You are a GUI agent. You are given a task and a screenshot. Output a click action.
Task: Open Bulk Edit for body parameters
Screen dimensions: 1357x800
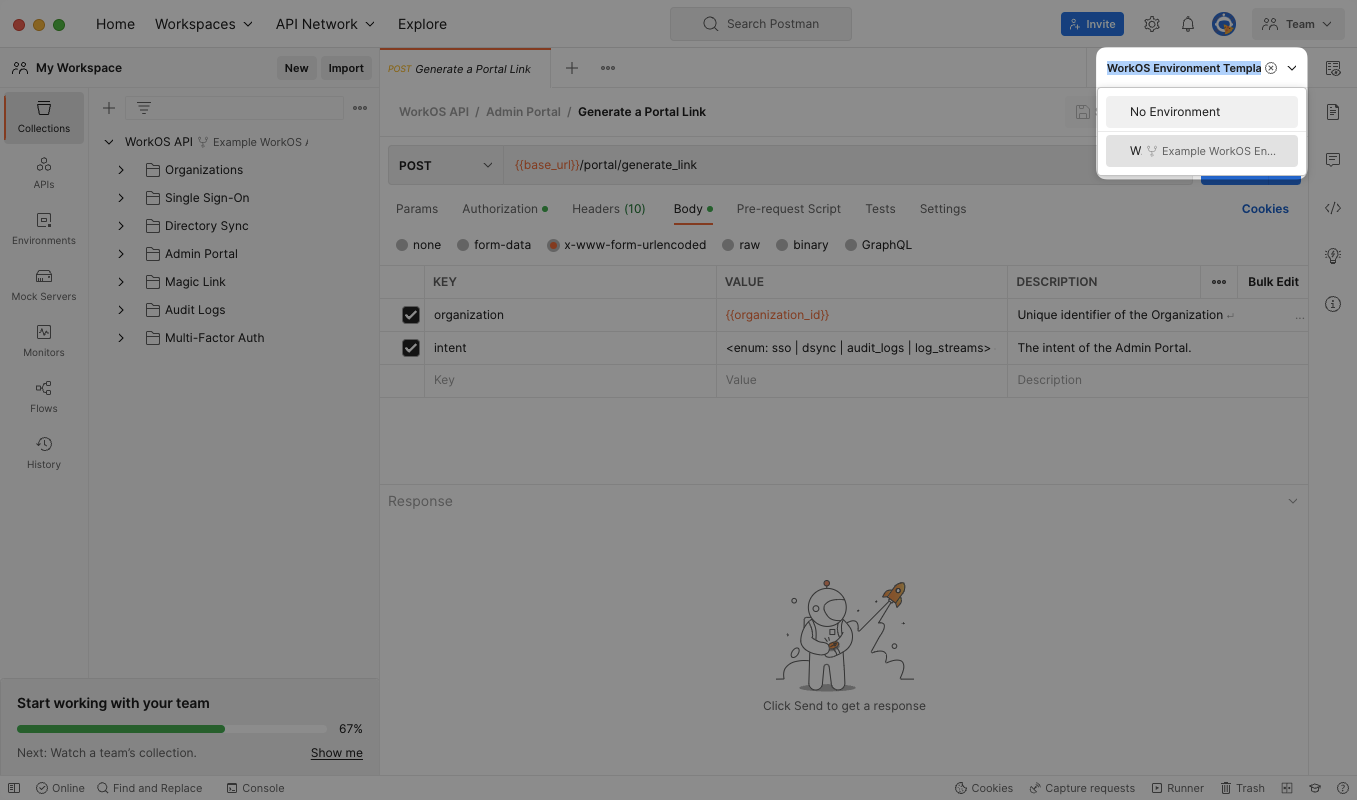coord(1272,281)
